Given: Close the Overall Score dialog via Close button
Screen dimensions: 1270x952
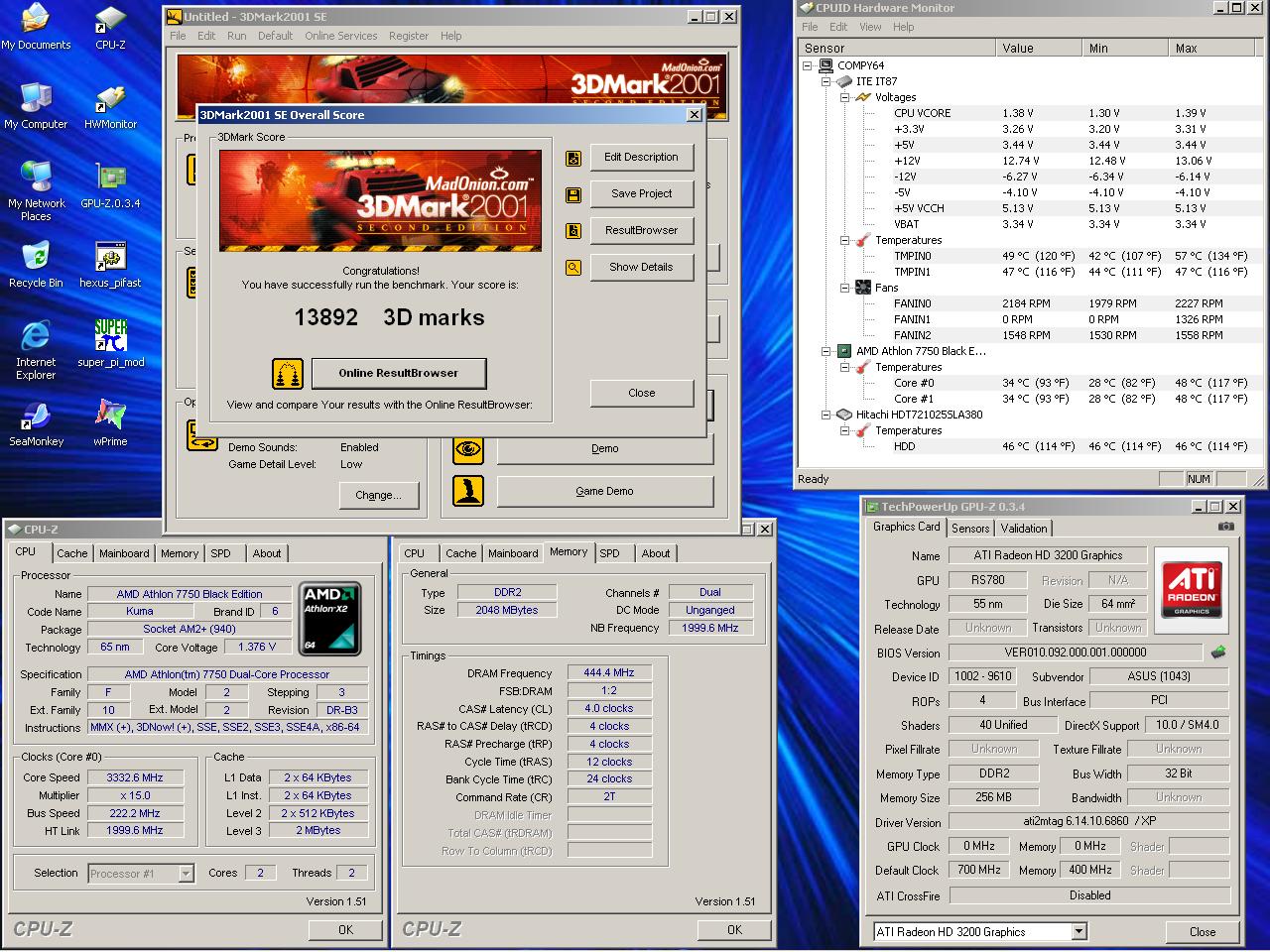Looking at the screenshot, I should click(641, 393).
